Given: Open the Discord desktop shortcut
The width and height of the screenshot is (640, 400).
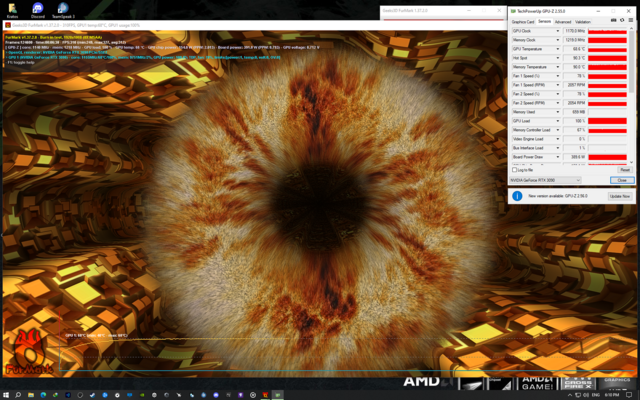Looking at the screenshot, I should point(38,10).
